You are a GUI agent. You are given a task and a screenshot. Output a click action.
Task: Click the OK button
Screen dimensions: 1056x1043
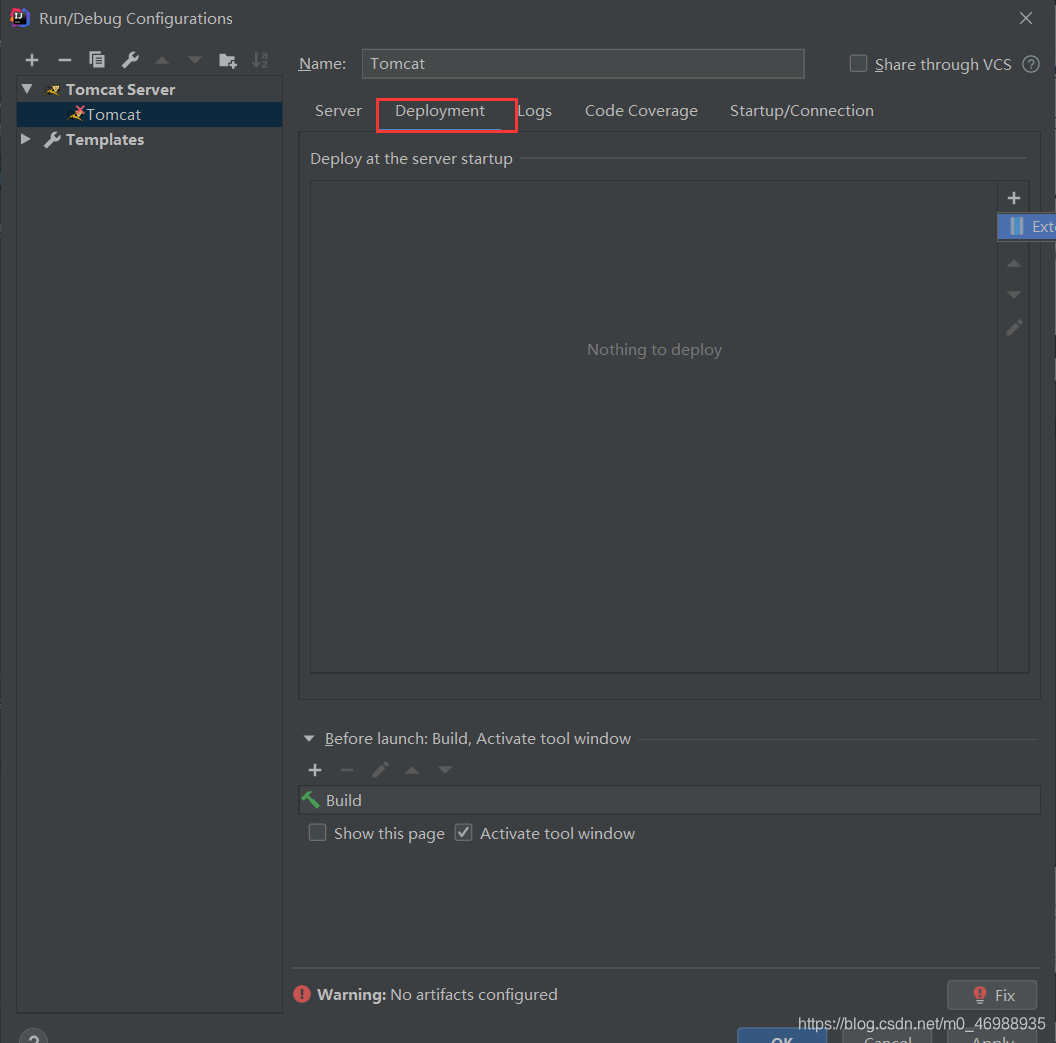pyautogui.click(x=782, y=1036)
